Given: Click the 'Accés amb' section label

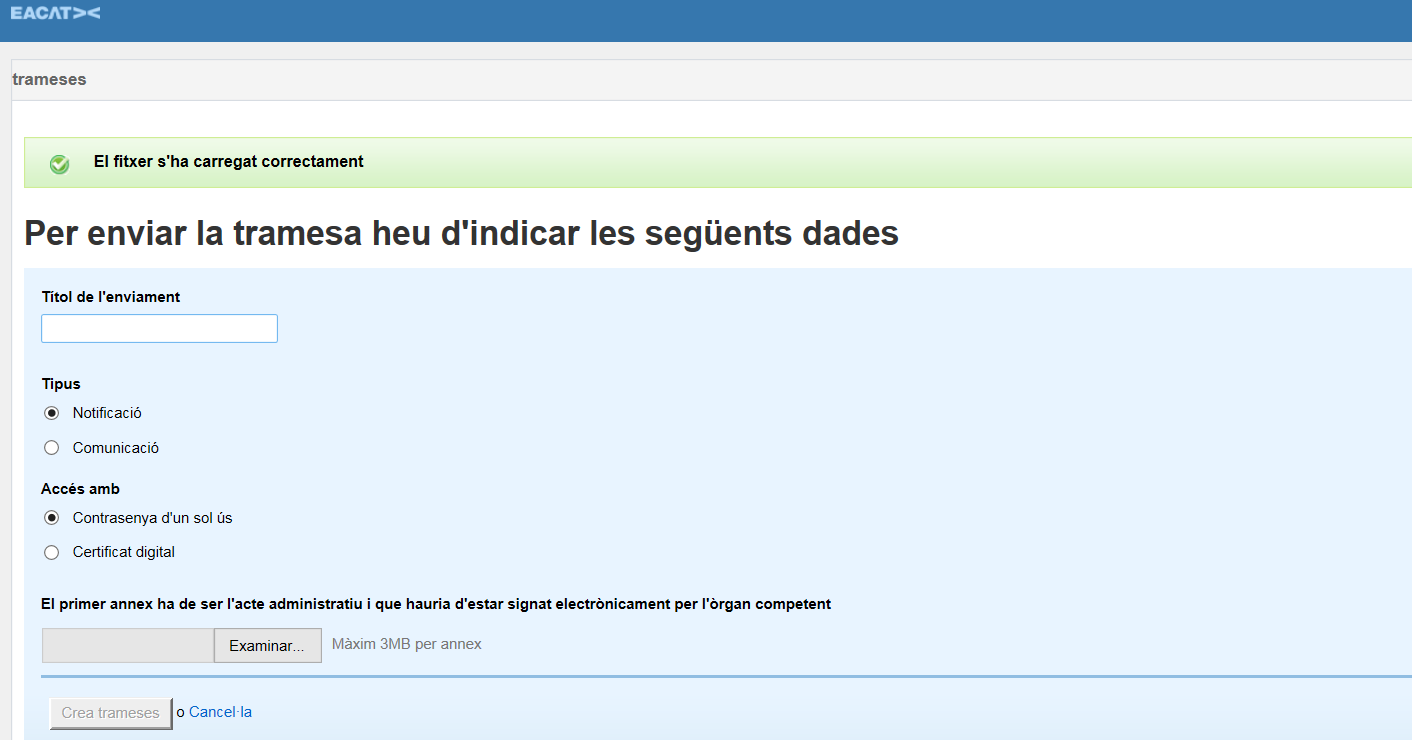Looking at the screenshot, I should click(x=80, y=489).
